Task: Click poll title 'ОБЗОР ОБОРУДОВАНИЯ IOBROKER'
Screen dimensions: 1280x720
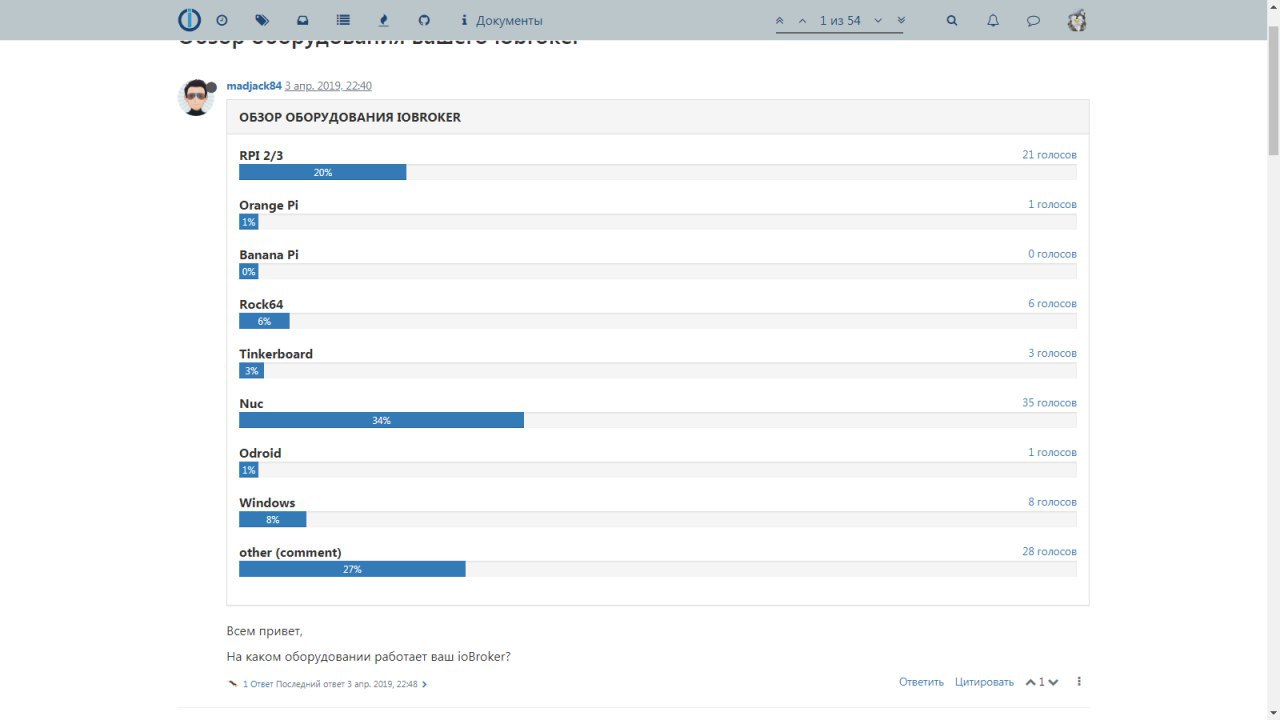Action: click(350, 117)
